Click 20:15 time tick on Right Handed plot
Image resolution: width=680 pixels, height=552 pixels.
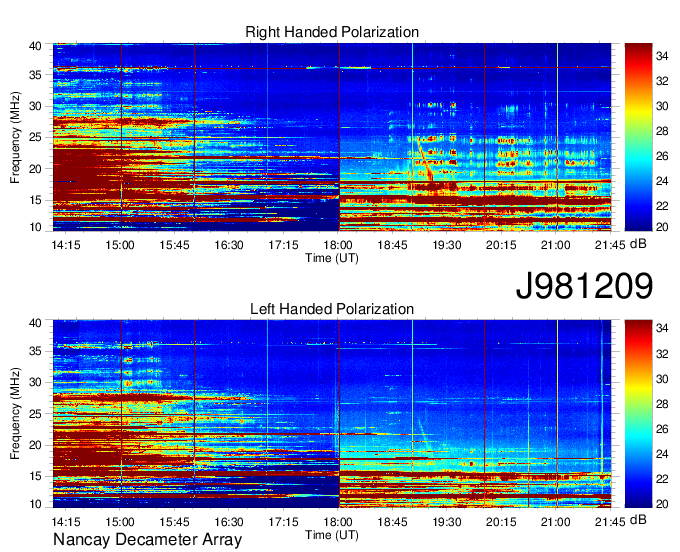coord(501,245)
